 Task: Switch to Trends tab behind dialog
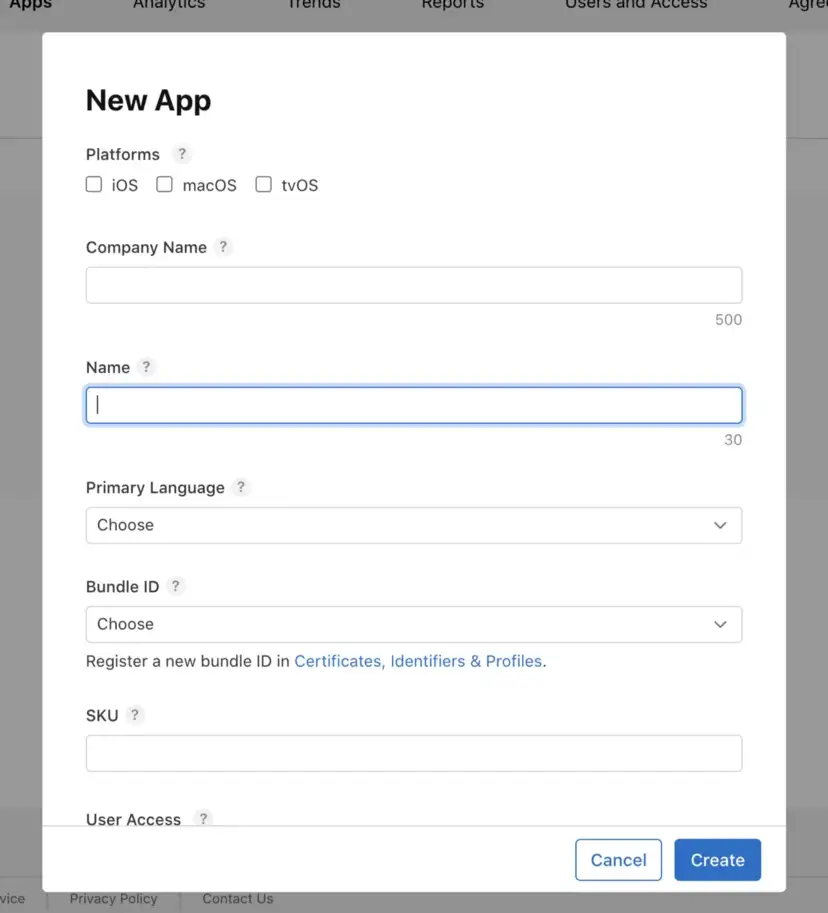point(314,5)
